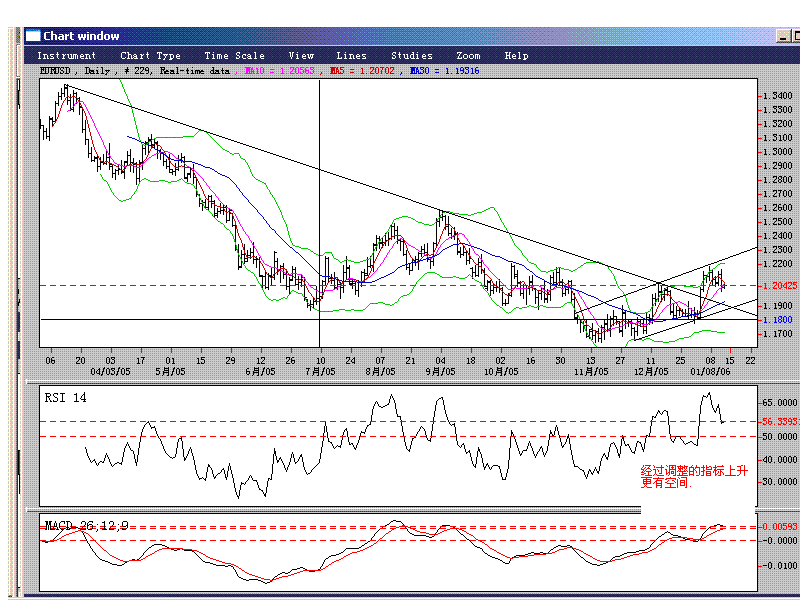The height and width of the screenshot is (600, 800).
Task: Open the View menu
Action: pos(301,56)
